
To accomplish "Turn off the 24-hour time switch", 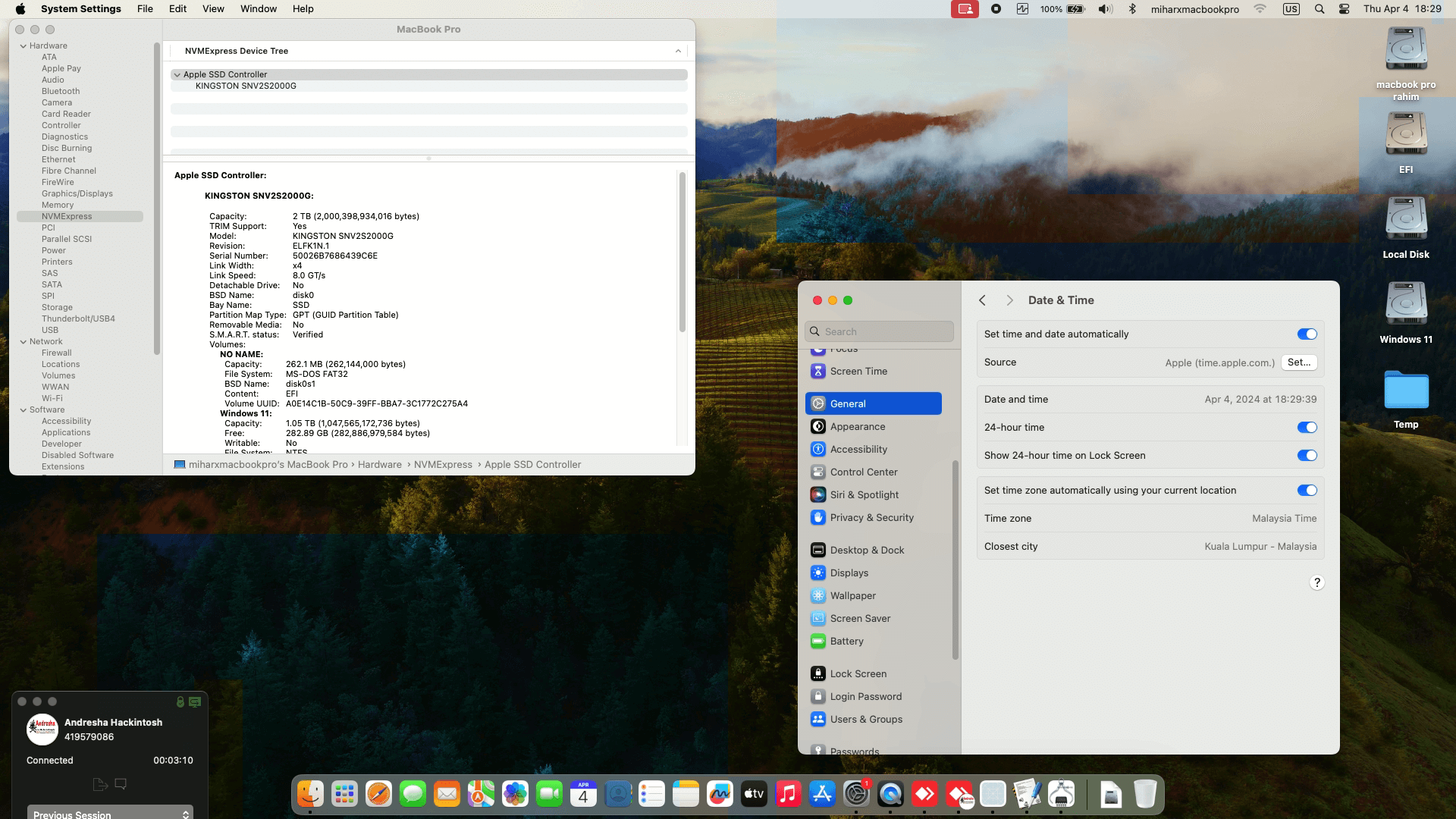I will coord(1307,427).
